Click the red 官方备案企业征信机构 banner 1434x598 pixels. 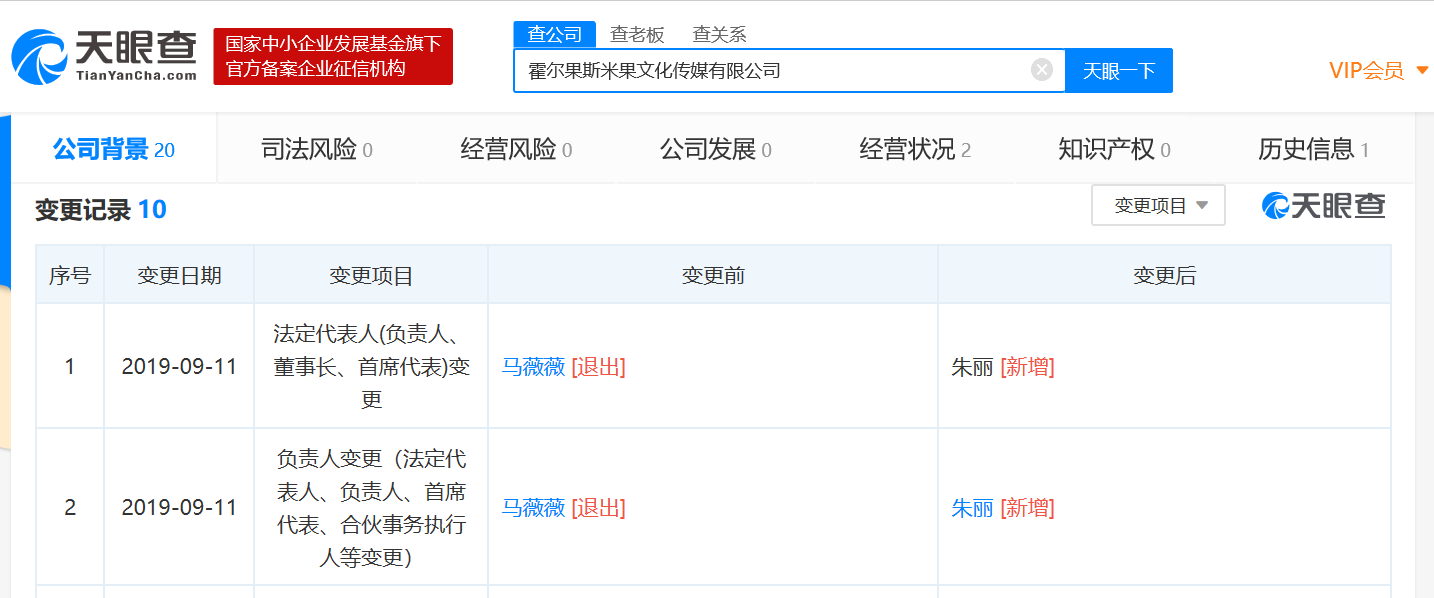(333, 56)
